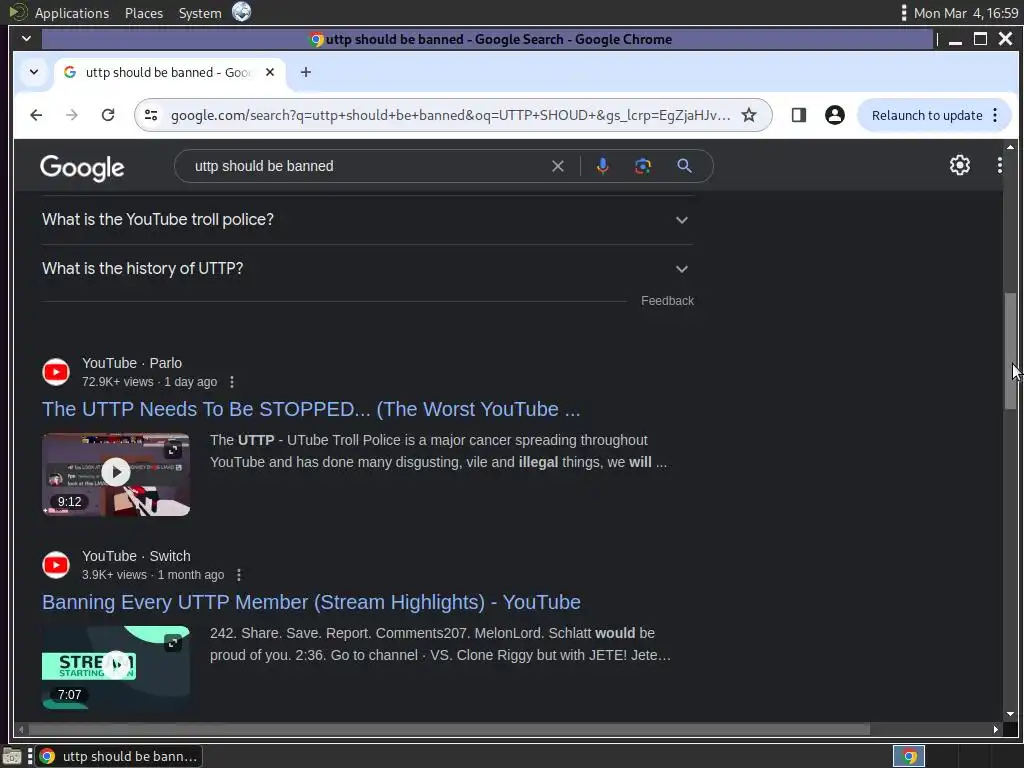Open the Applications menu

(x=72, y=13)
